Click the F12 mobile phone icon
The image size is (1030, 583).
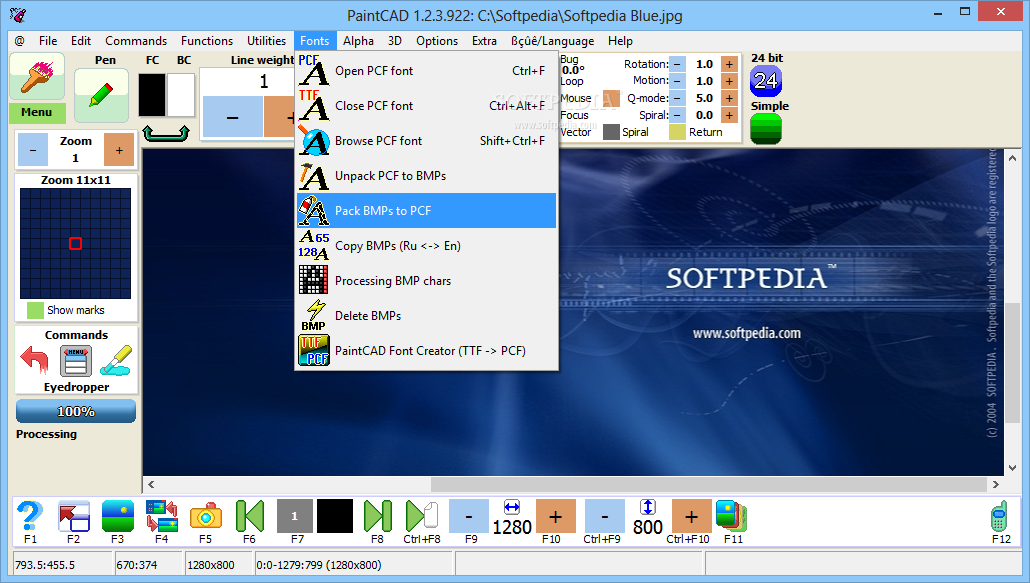999,516
